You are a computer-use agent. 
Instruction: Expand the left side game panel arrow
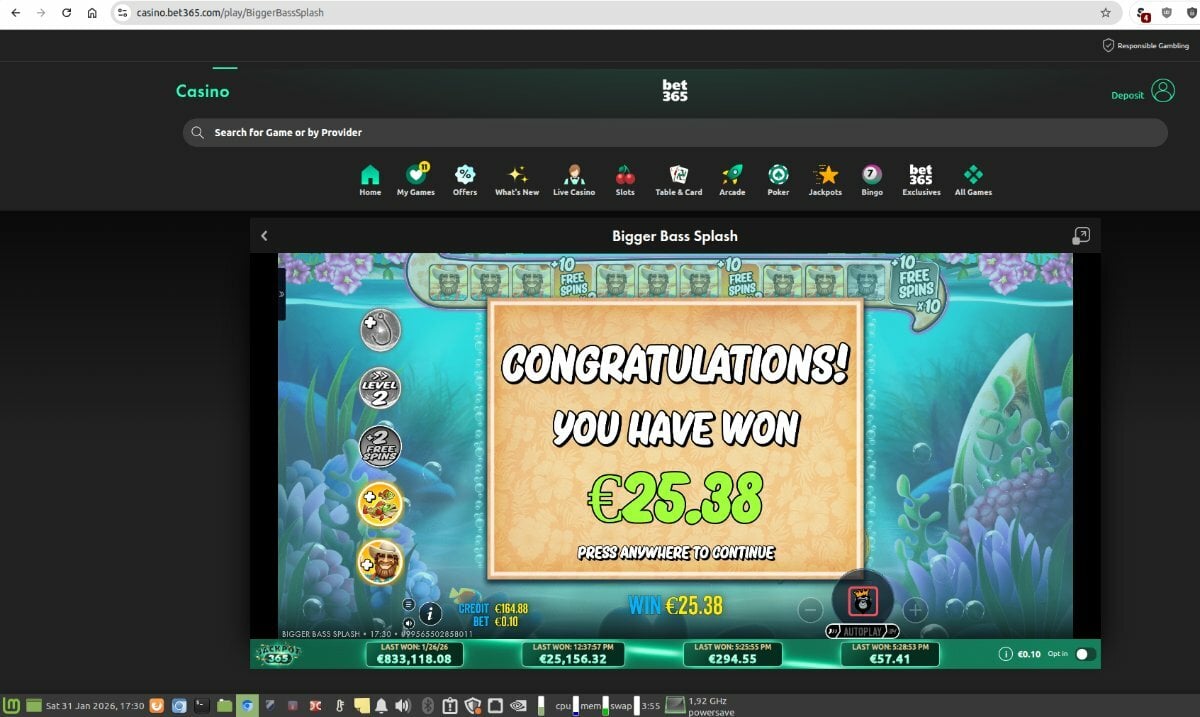pos(282,294)
